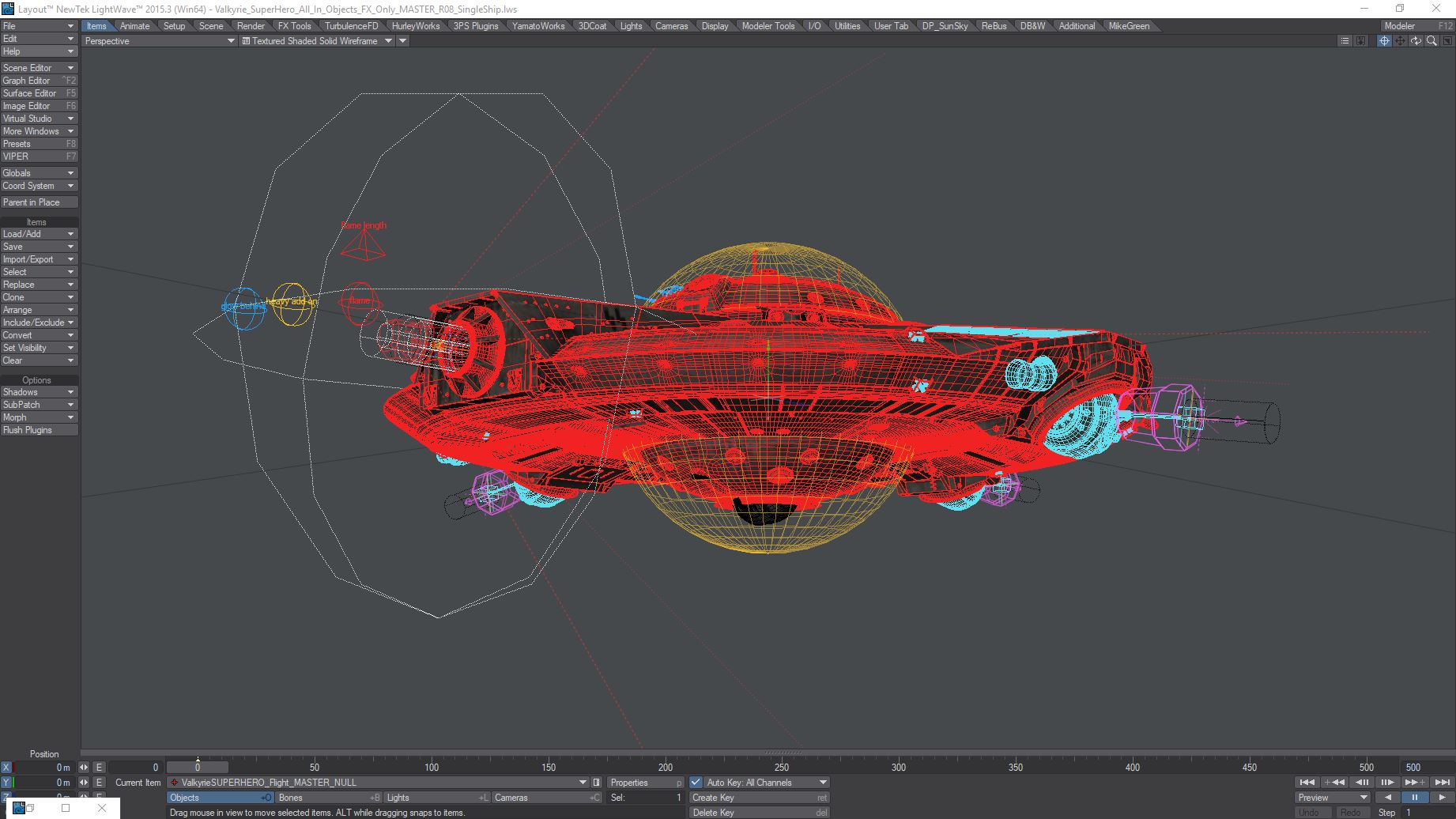Click the viewport zoom magnifier icon
This screenshot has height=819, width=1456.
(x=1431, y=41)
